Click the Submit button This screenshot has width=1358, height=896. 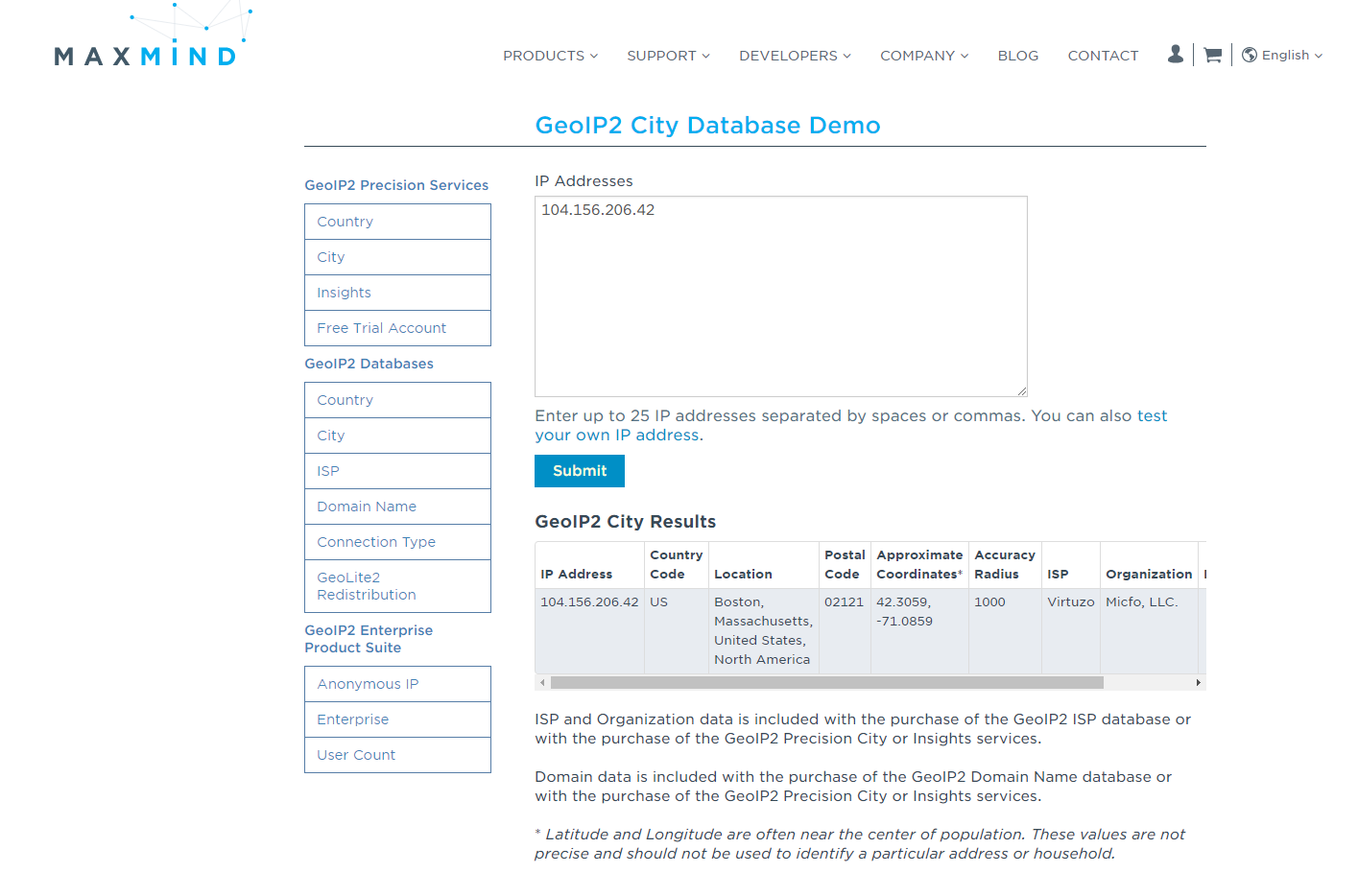pos(580,471)
